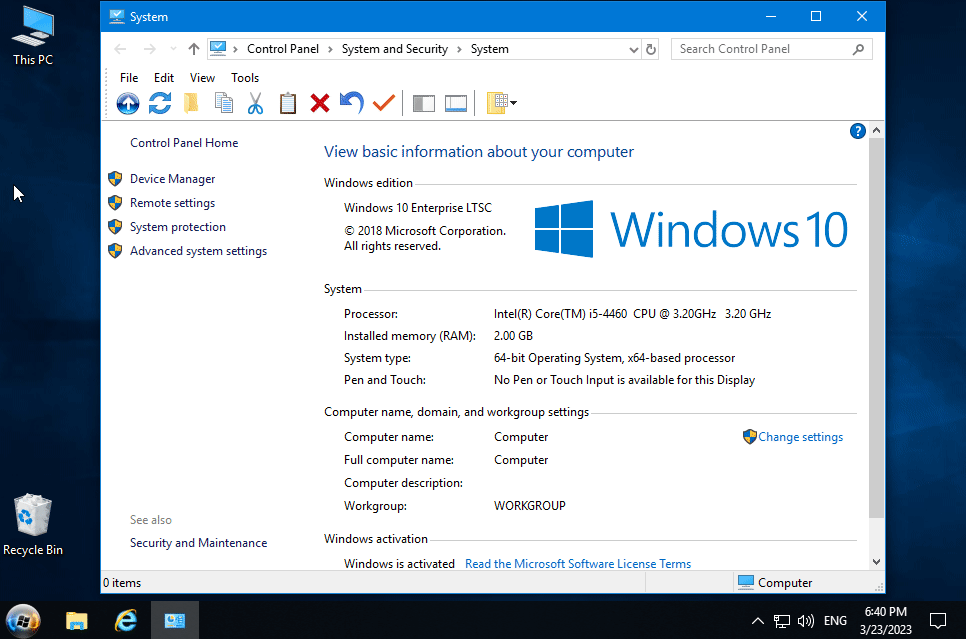The height and width of the screenshot is (639, 966).
Task: Toggle the bottom pane layout toolbar icon
Action: coord(456,103)
